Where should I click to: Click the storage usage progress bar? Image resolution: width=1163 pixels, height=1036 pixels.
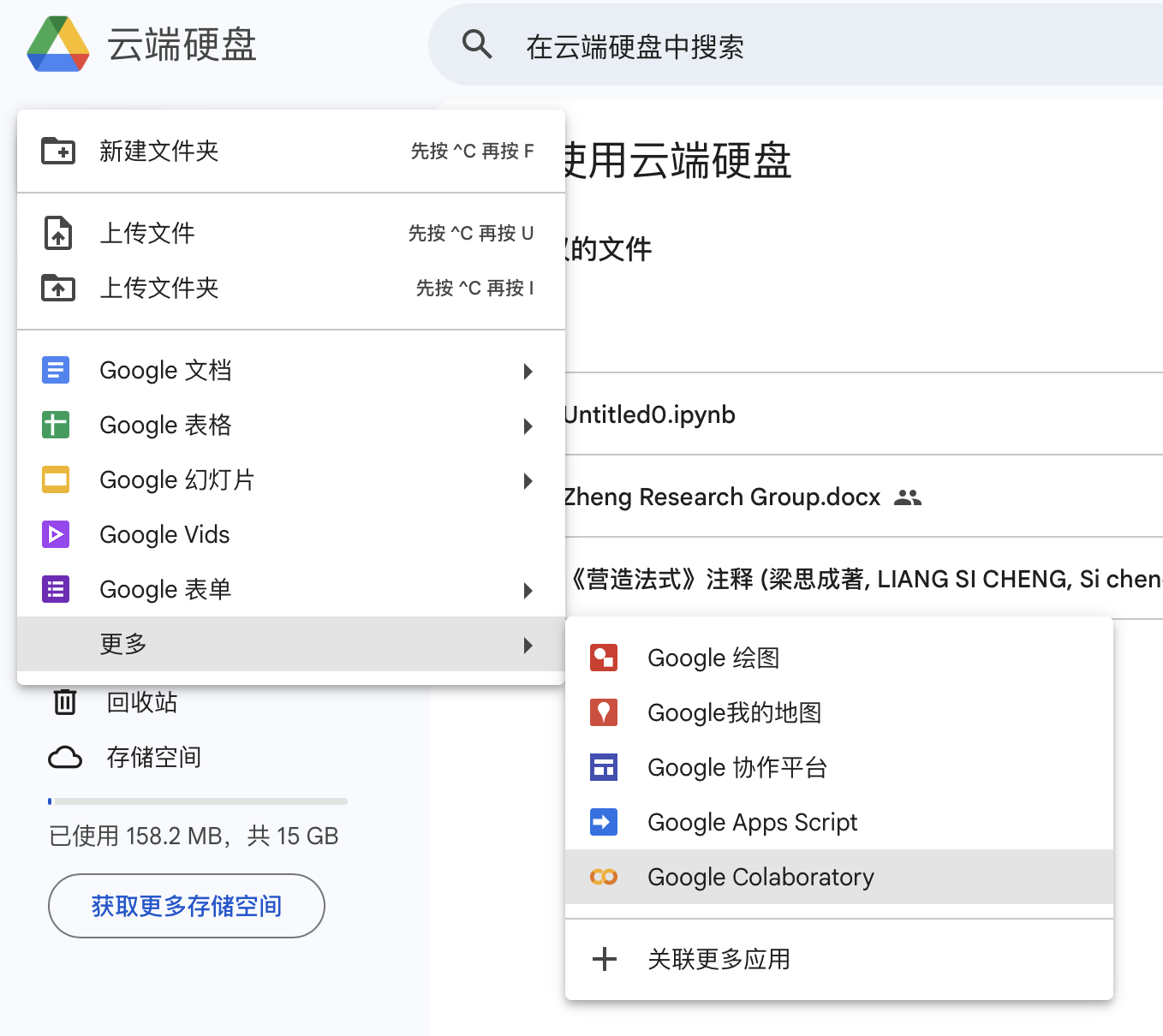pos(198,801)
